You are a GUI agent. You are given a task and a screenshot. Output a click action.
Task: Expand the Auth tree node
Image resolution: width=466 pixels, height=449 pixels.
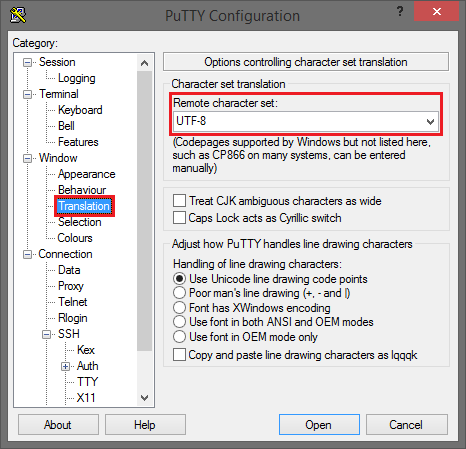click(65, 366)
